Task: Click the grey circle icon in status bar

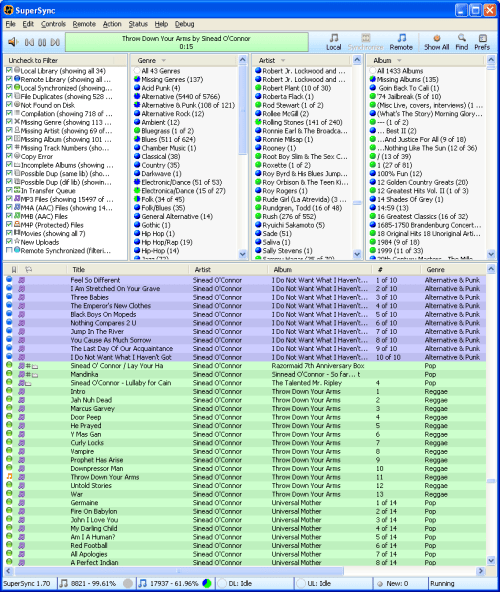Action: tap(128, 583)
